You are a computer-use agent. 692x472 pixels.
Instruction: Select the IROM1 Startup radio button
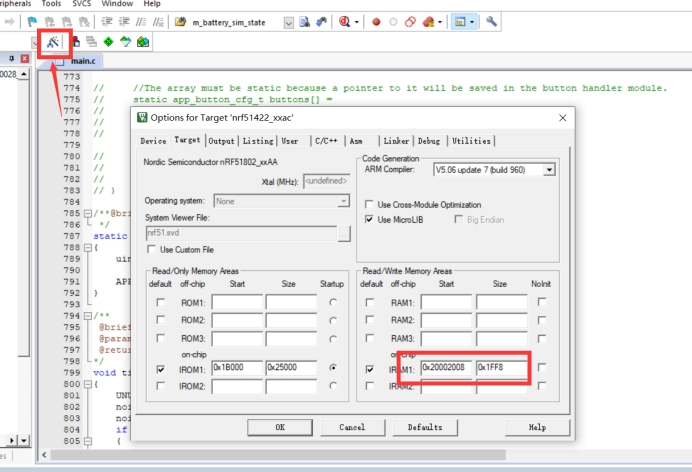[333, 367]
